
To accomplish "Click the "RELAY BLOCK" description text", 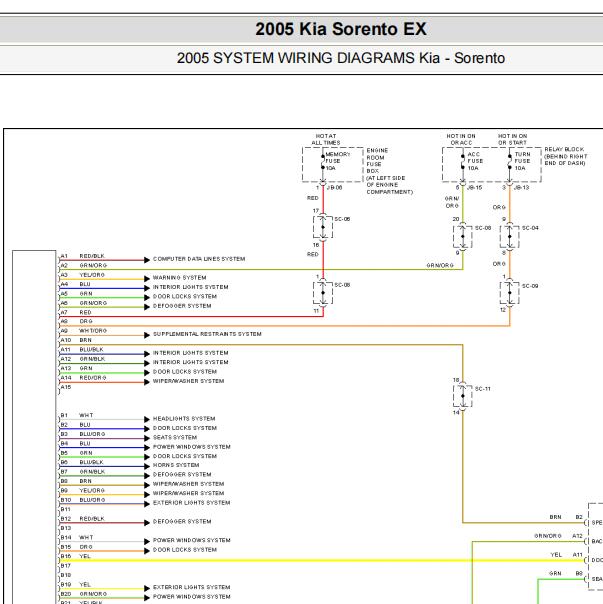I will click(x=566, y=156).
